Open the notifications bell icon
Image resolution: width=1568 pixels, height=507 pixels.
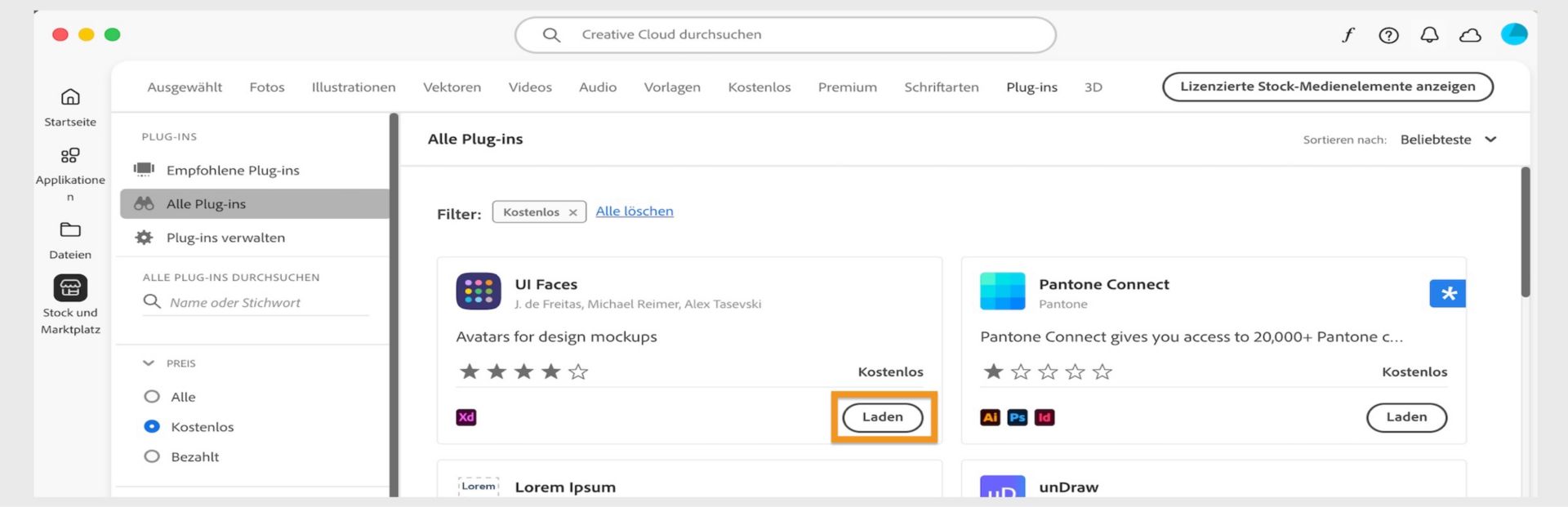(1429, 34)
